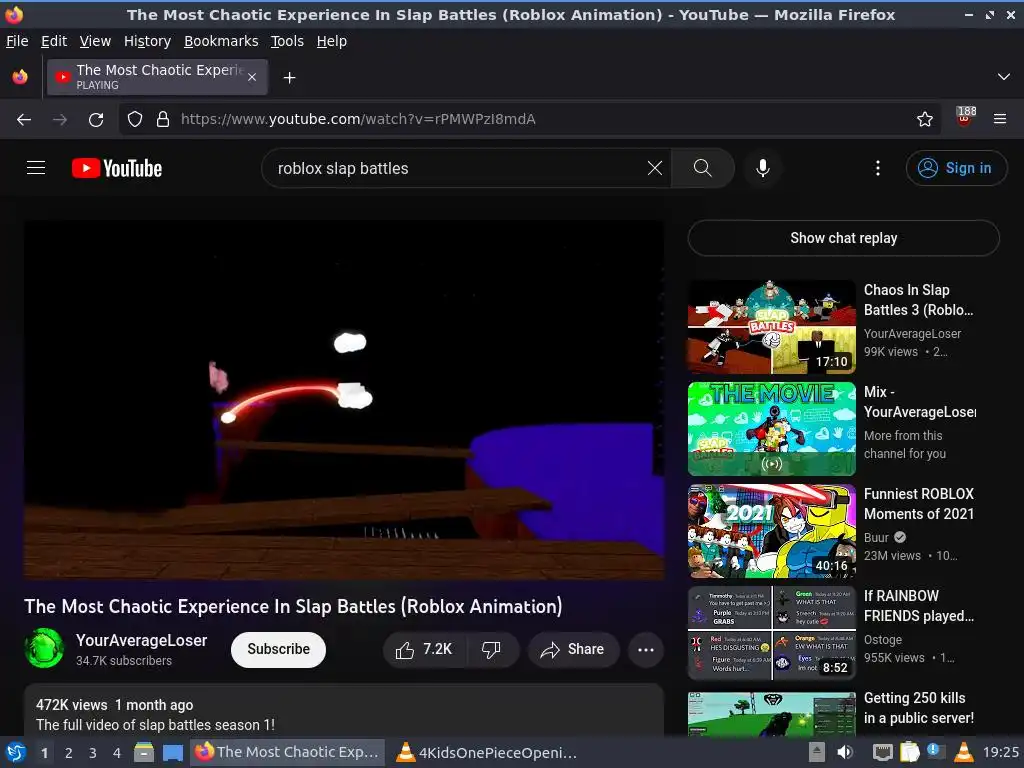Open the file manager taskbar launcher
Image resolution: width=1024 pixels, height=768 pixels.
click(x=144, y=752)
